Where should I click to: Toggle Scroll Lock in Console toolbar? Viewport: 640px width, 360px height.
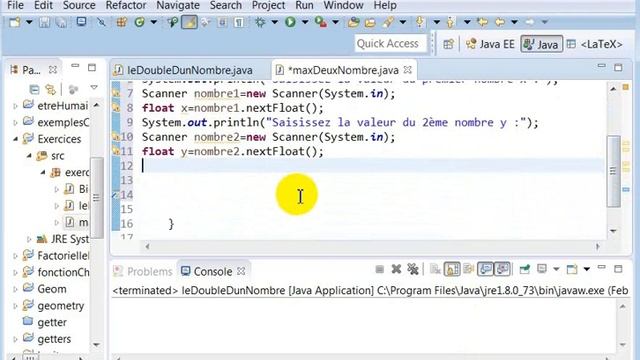pyautogui.click(x=452, y=269)
